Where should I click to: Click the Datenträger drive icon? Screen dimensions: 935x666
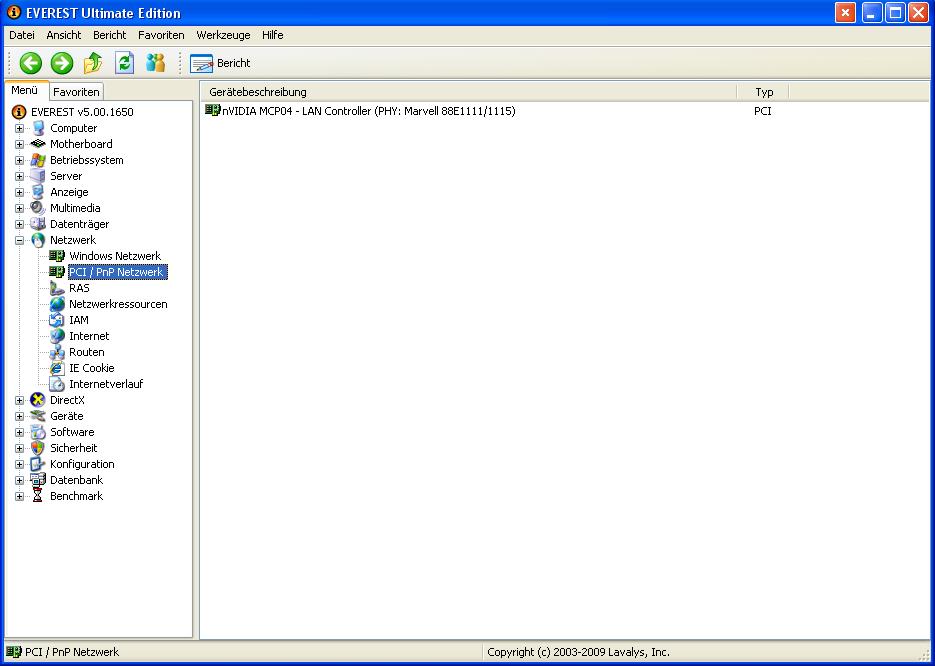coord(38,224)
